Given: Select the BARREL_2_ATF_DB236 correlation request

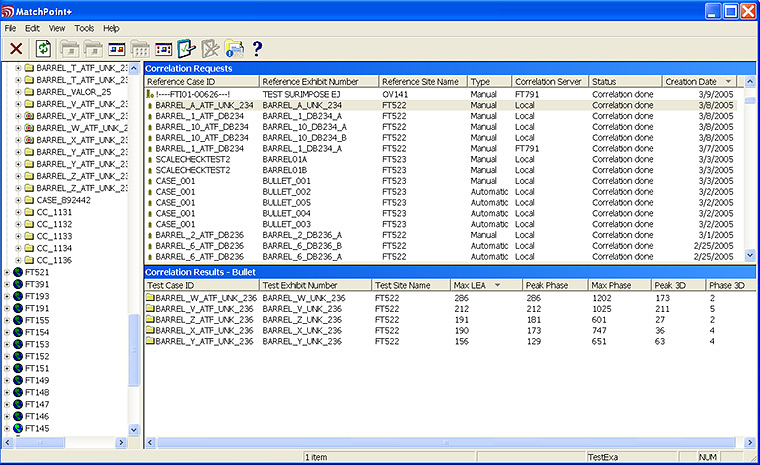Looking at the screenshot, I should pyautogui.click(x=440, y=235).
